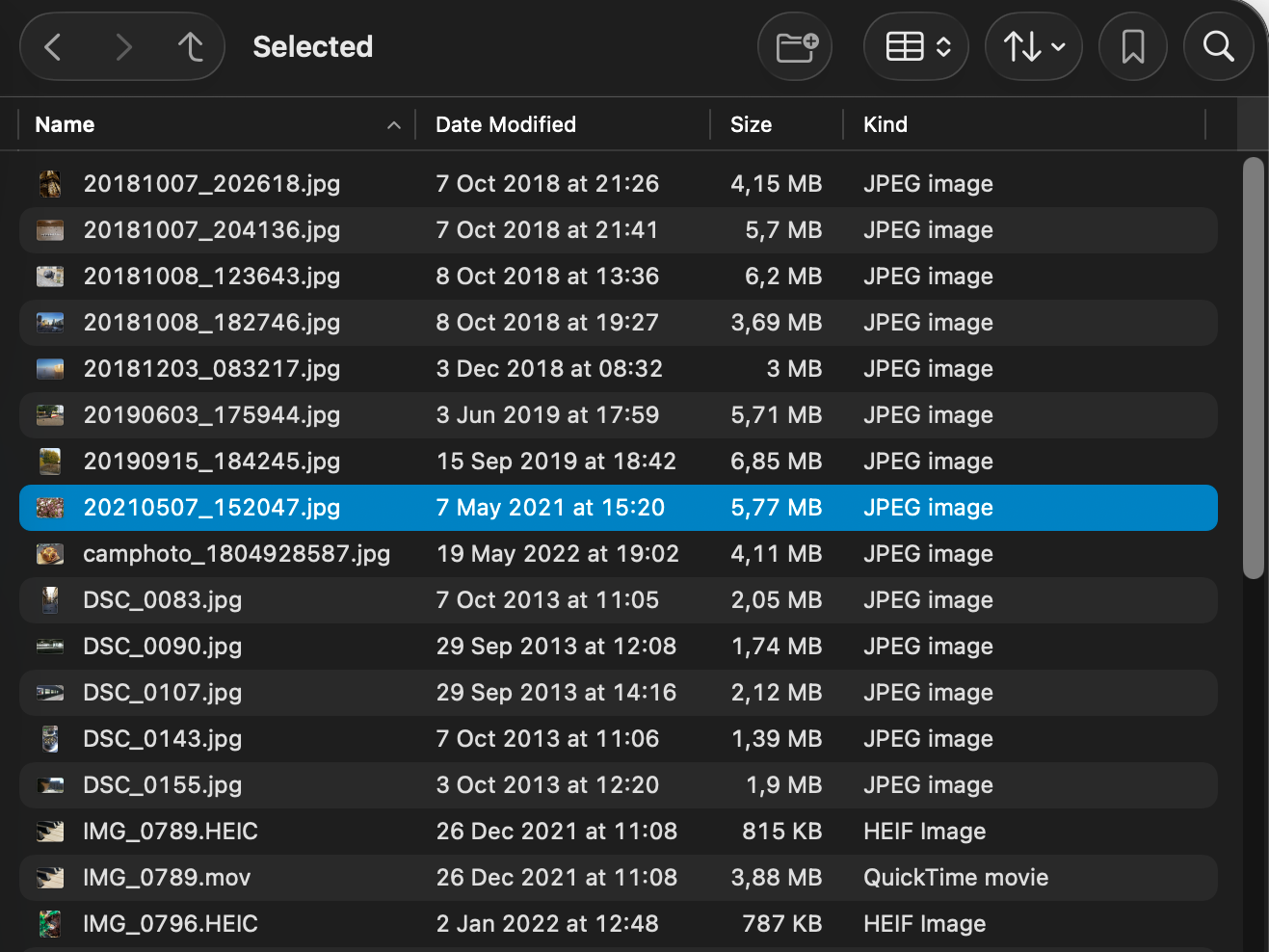This screenshot has width=1269, height=952.
Task: Sort by Kind column header
Action: [x=885, y=125]
